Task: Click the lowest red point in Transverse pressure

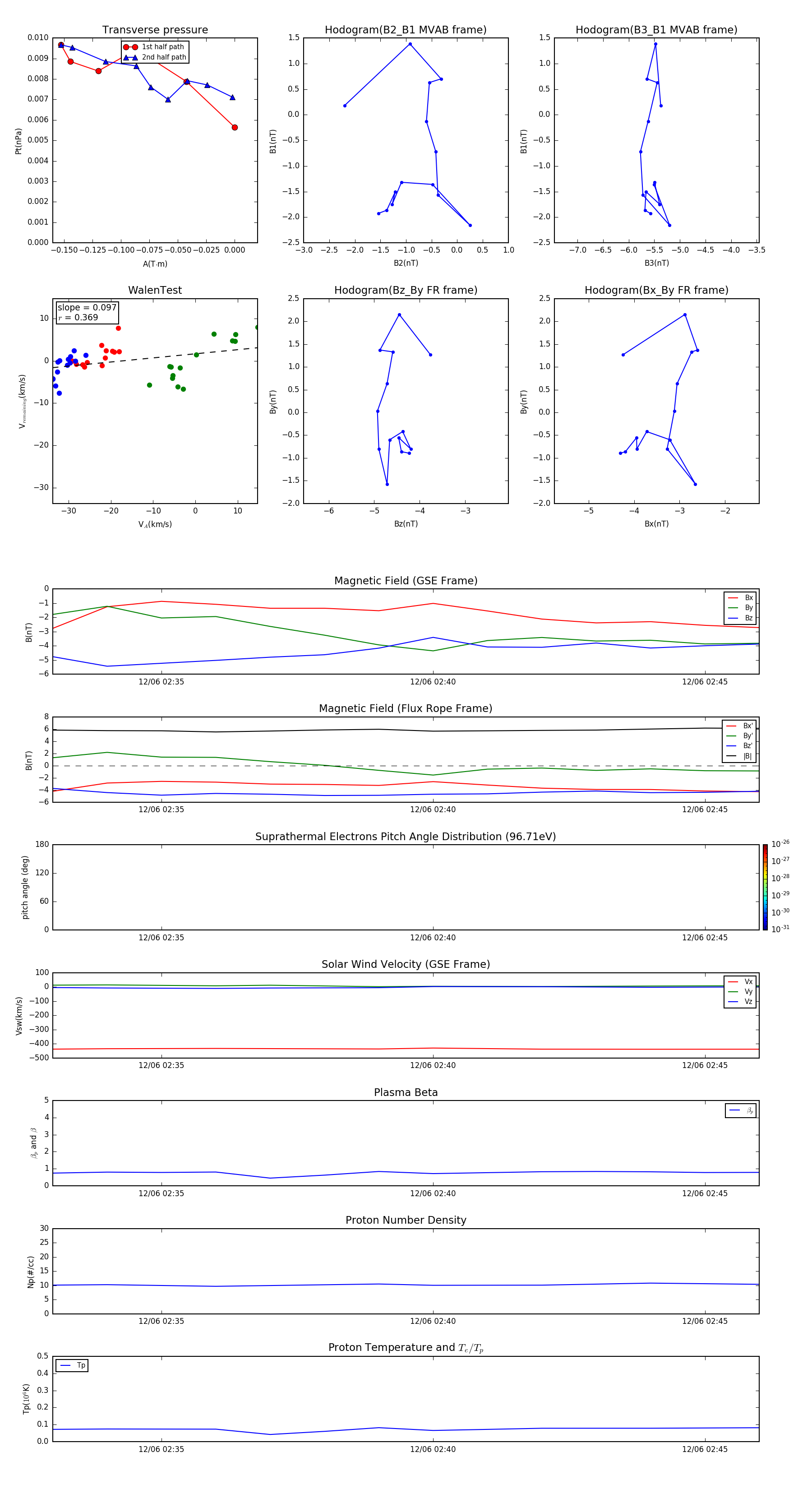Action: 235,127
